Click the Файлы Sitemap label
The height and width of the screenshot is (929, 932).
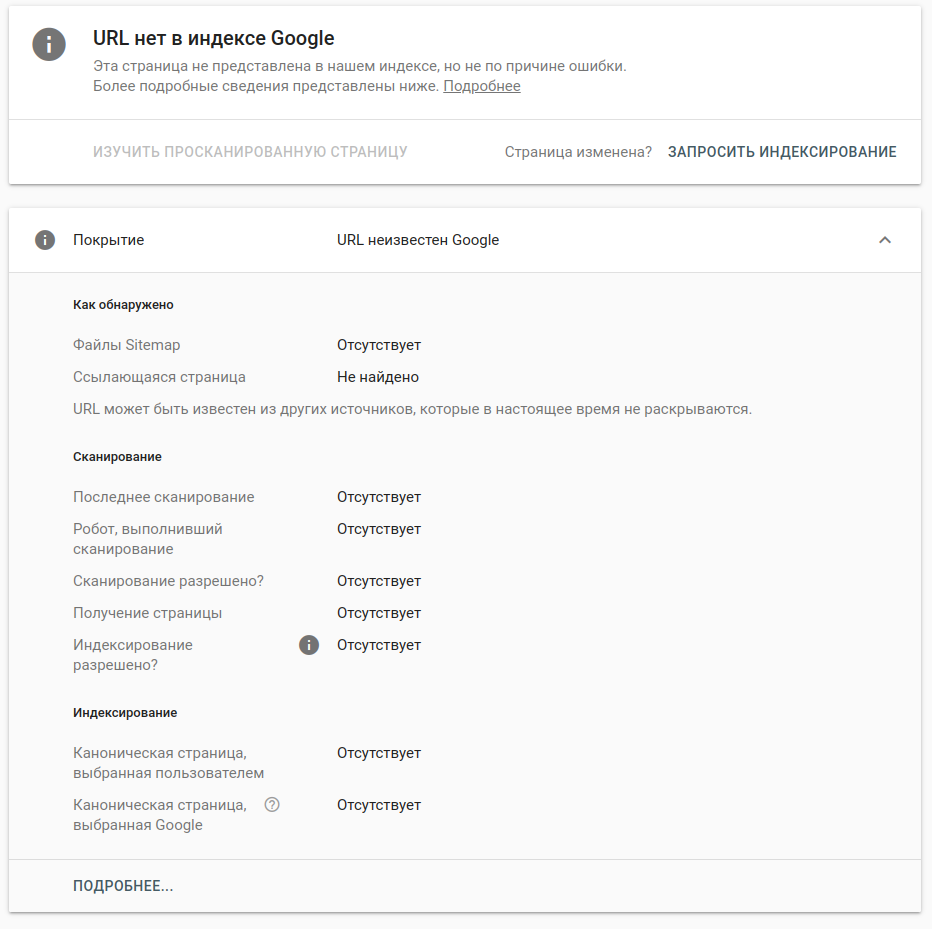point(127,345)
